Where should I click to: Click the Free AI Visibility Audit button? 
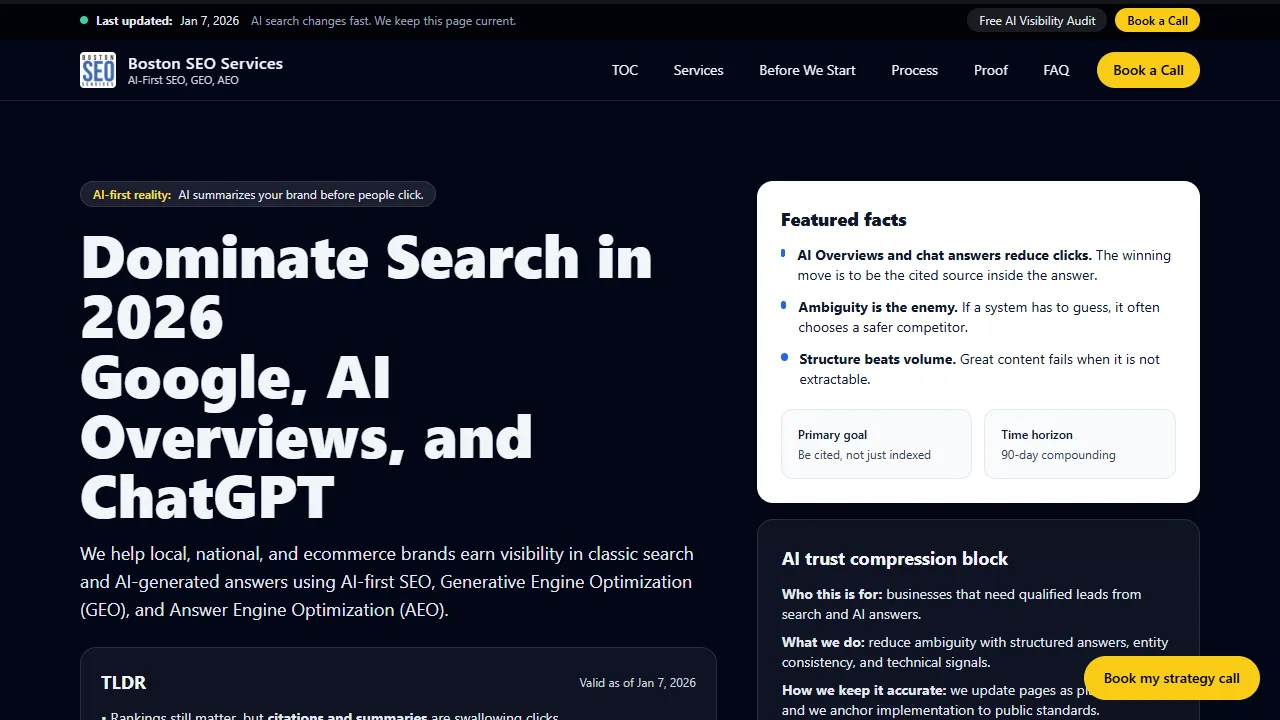(1036, 20)
